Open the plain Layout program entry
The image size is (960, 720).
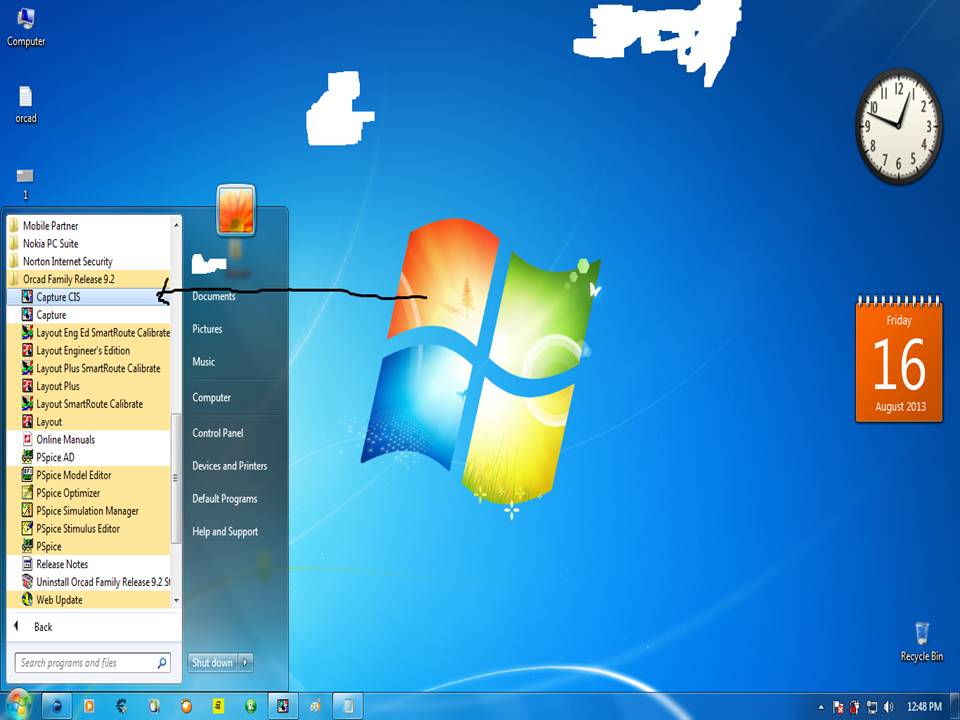[x=89, y=421]
